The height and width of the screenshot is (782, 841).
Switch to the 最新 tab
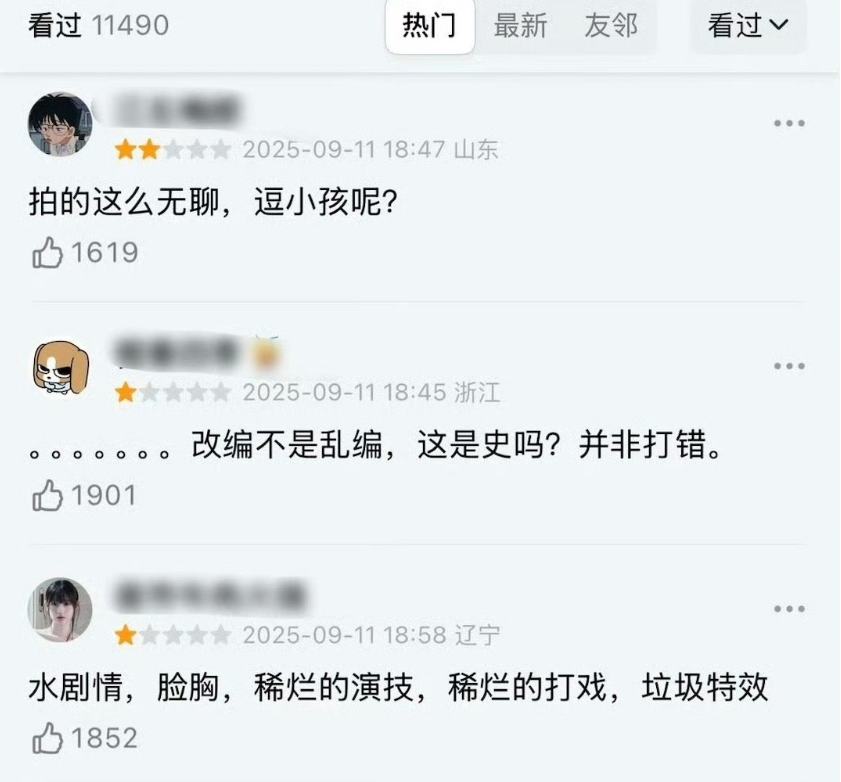pyautogui.click(x=520, y=26)
